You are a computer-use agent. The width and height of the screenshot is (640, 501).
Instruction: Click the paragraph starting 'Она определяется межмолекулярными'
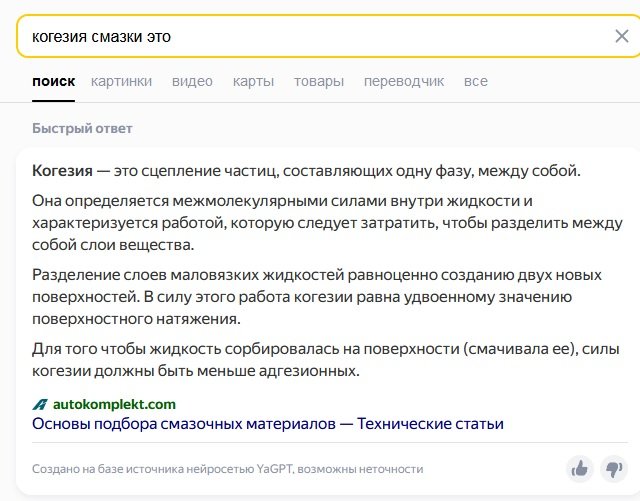click(x=327, y=223)
